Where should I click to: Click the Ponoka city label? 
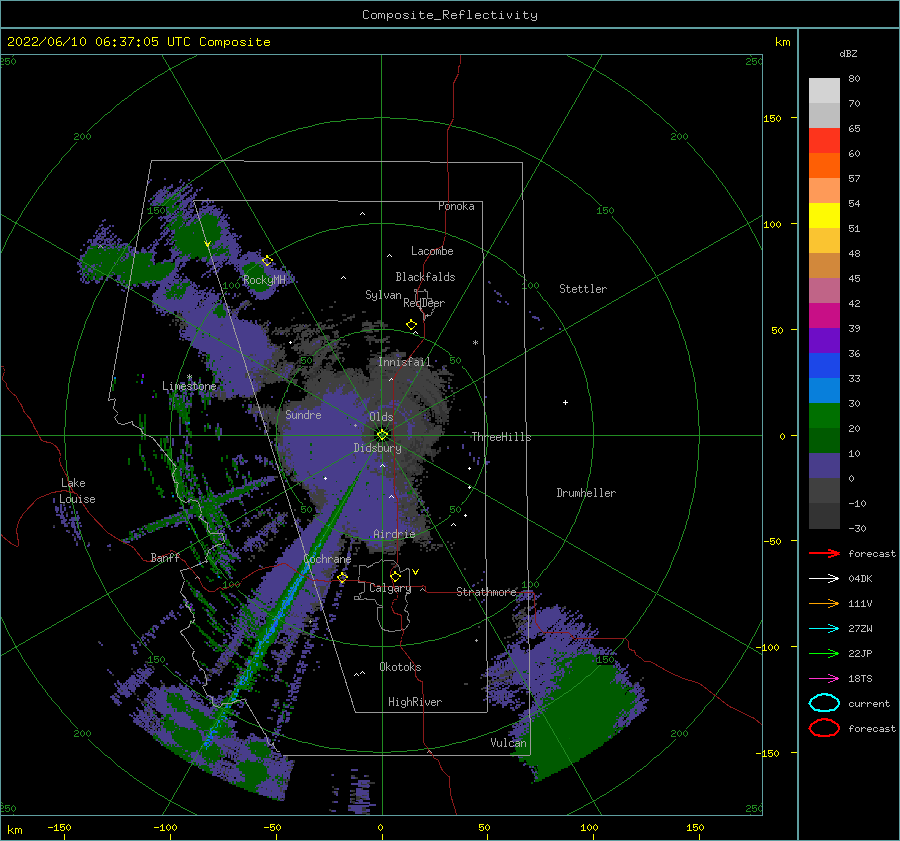(x=456, y=206)
